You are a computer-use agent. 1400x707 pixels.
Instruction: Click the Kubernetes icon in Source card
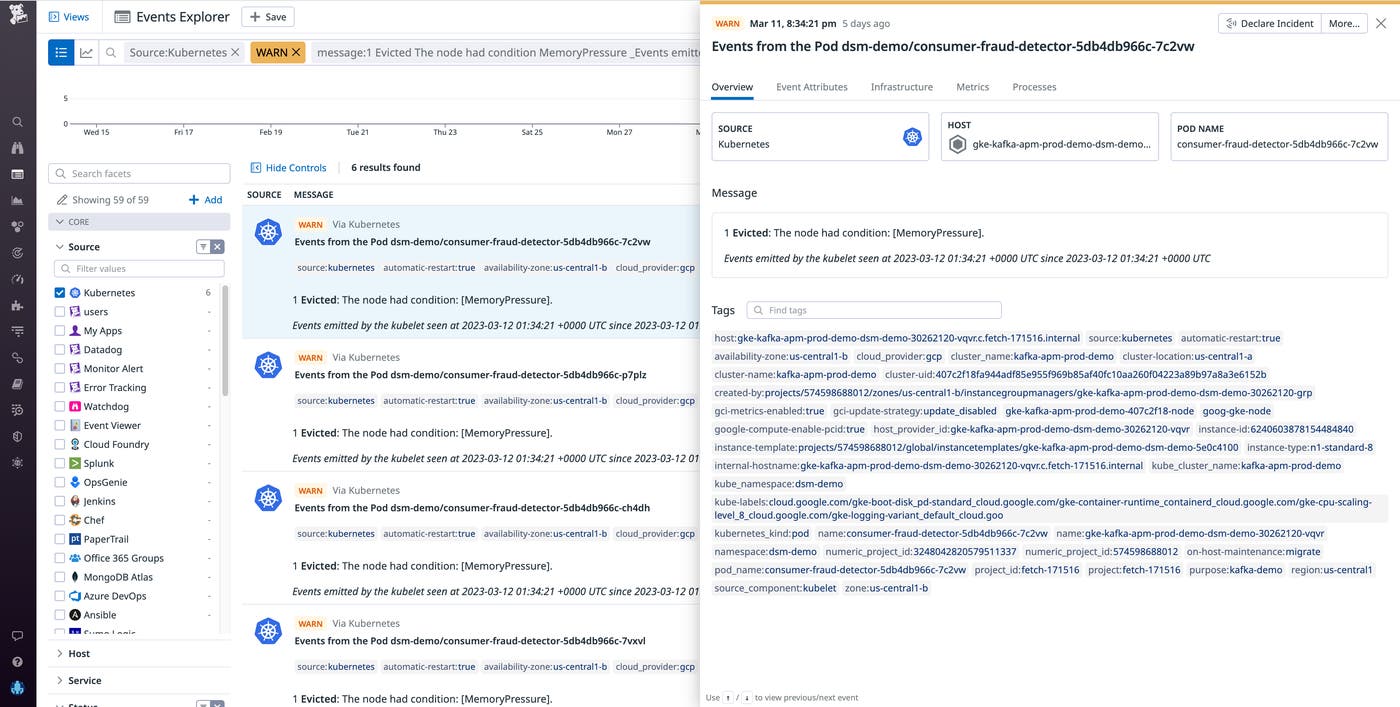click(912, 137)
